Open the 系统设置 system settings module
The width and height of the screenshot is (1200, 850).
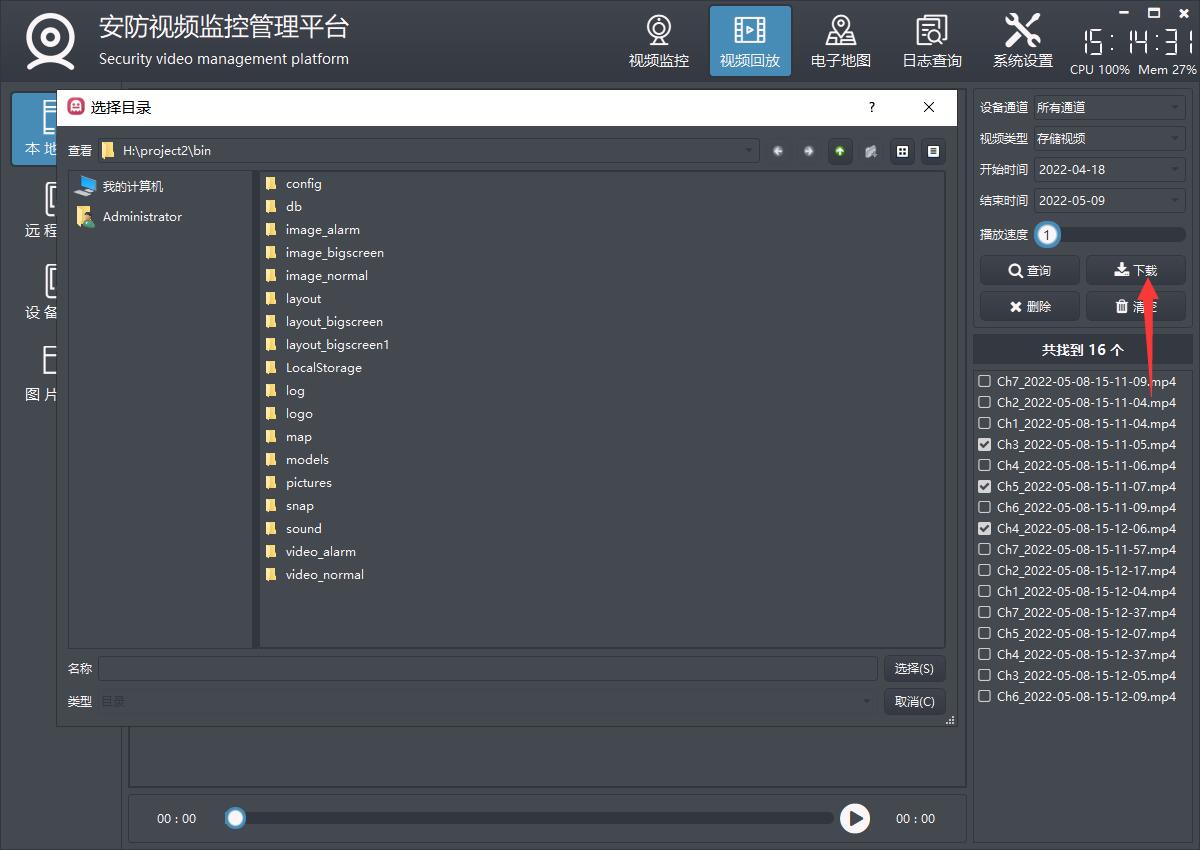1022,41
